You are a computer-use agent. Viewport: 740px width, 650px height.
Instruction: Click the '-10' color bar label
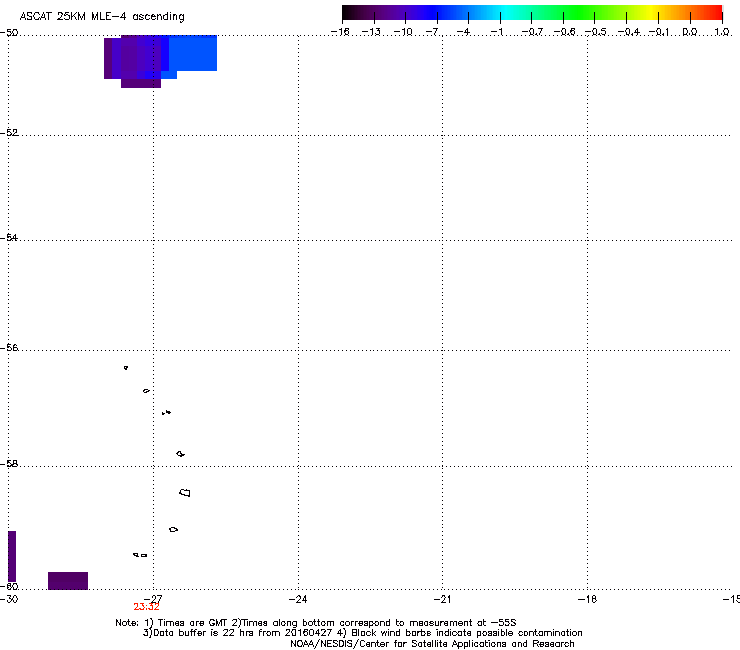click(403, 32)
